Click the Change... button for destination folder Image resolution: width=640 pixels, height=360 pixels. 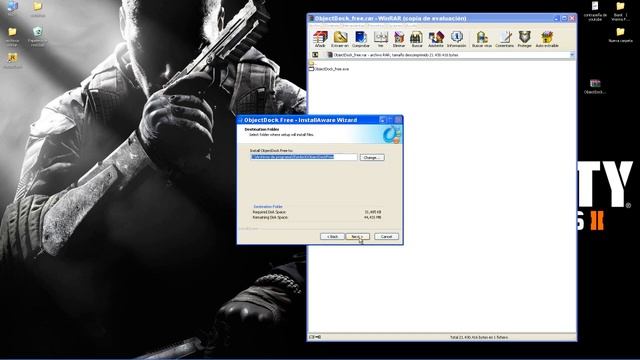(372, 157)
